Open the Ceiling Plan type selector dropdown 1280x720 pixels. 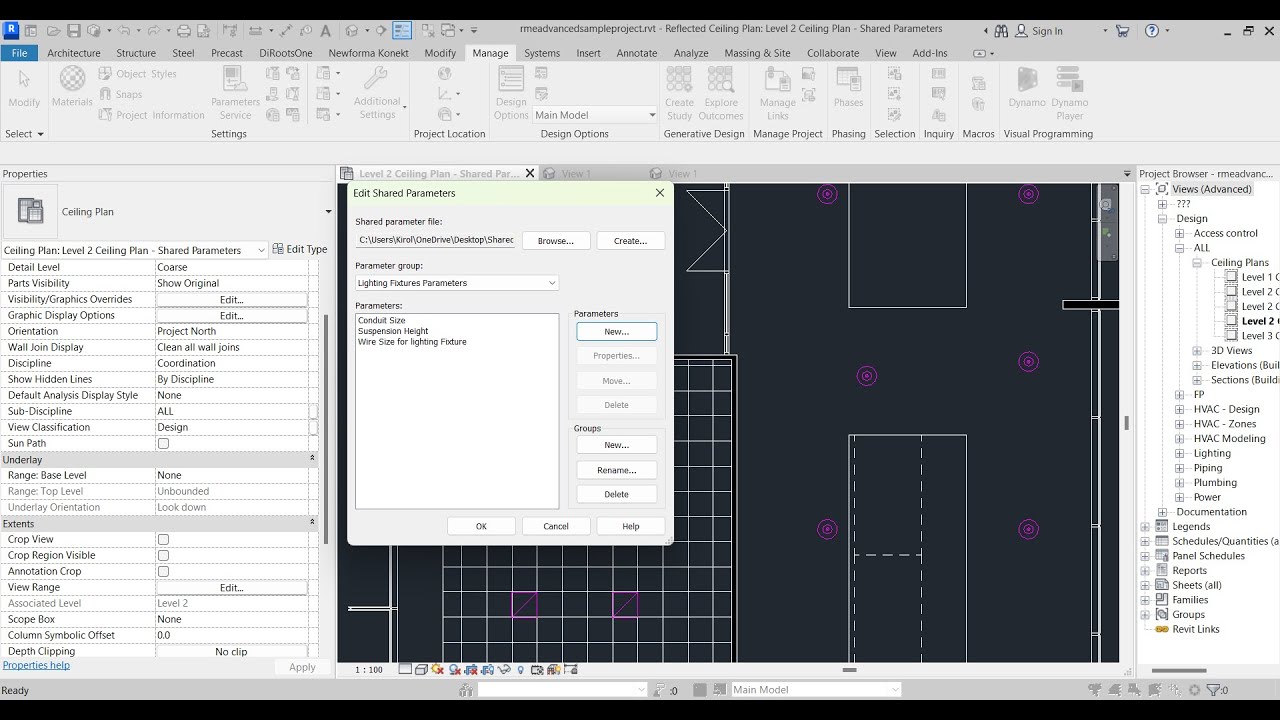click(327, 212)
